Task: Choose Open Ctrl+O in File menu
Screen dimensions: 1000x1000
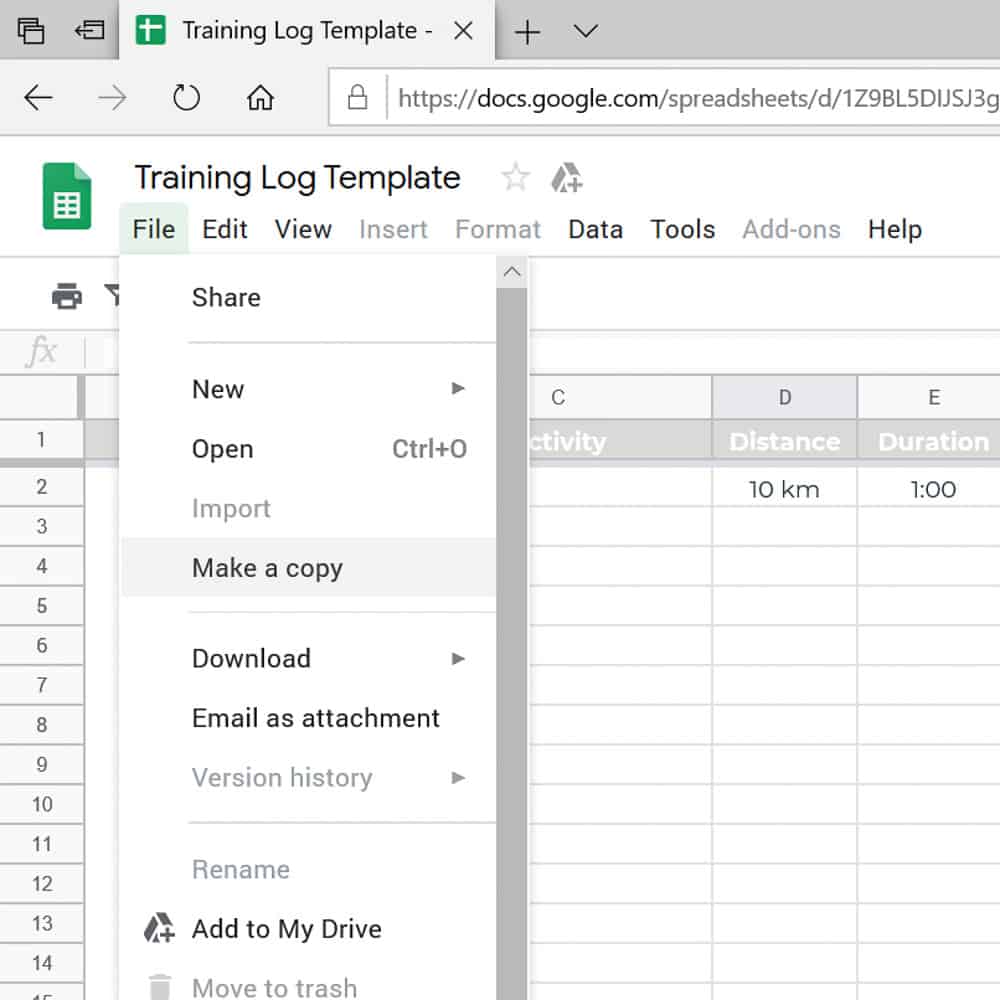Action: pyautogui.click(x=308, y=449)
